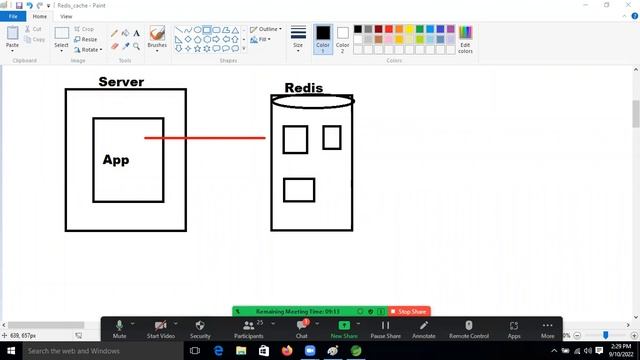Click the horizontal scrollbar thumb
This screenshot has width=640, height=360.
coord(46,325)
